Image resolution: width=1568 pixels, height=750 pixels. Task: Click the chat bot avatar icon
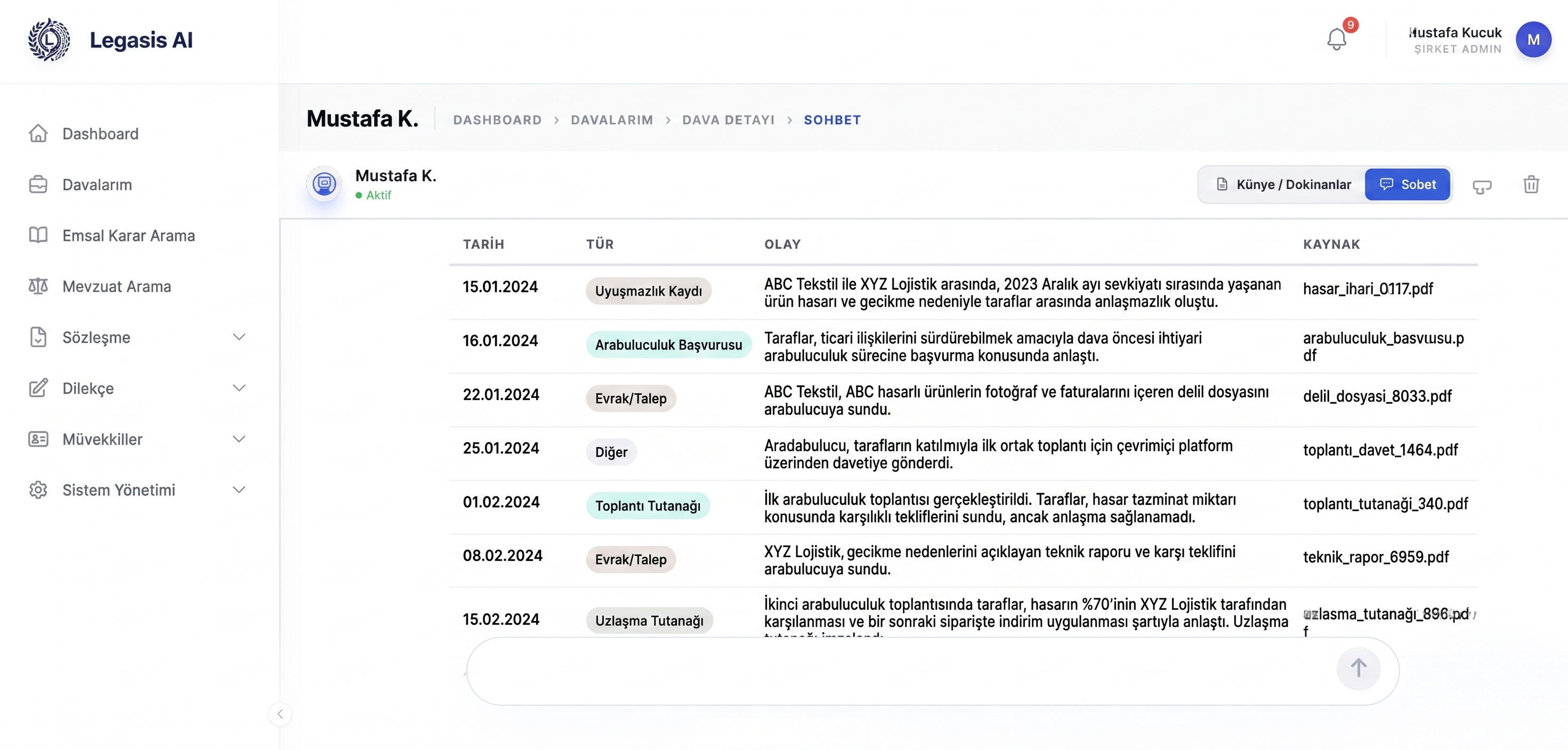324,183
